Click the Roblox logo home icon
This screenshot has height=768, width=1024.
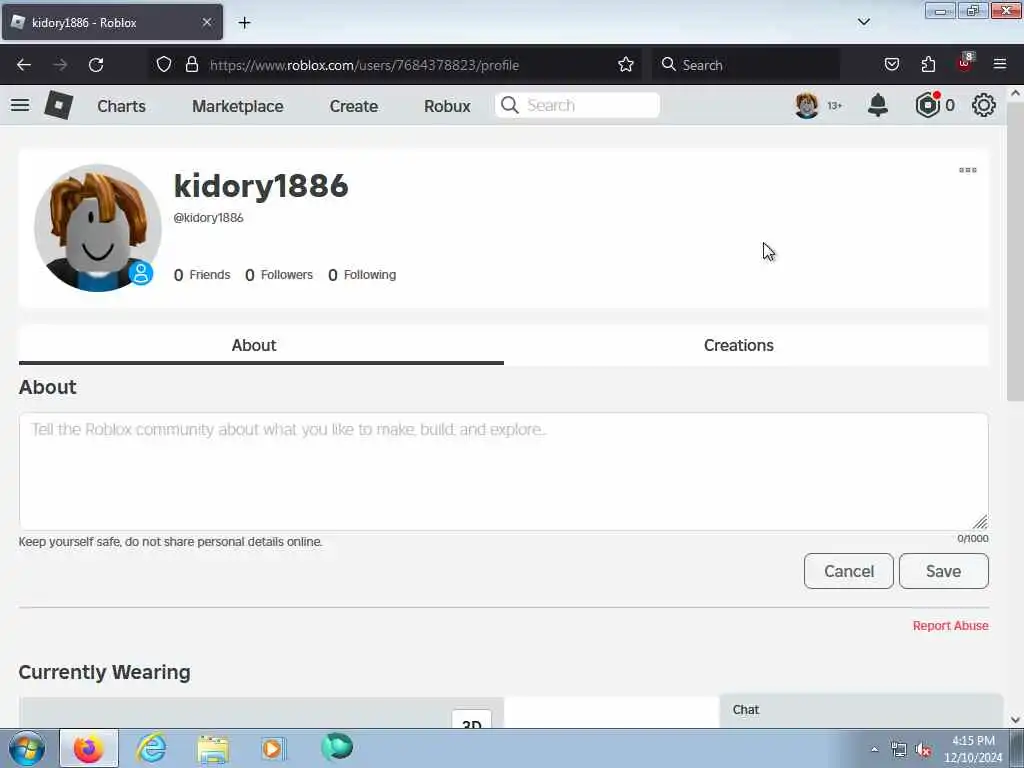pos(58,105)
